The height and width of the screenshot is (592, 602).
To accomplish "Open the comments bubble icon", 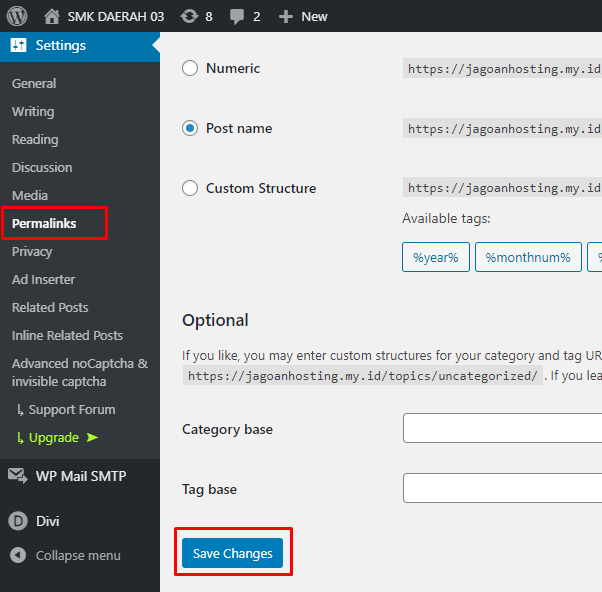I will 239,16.
